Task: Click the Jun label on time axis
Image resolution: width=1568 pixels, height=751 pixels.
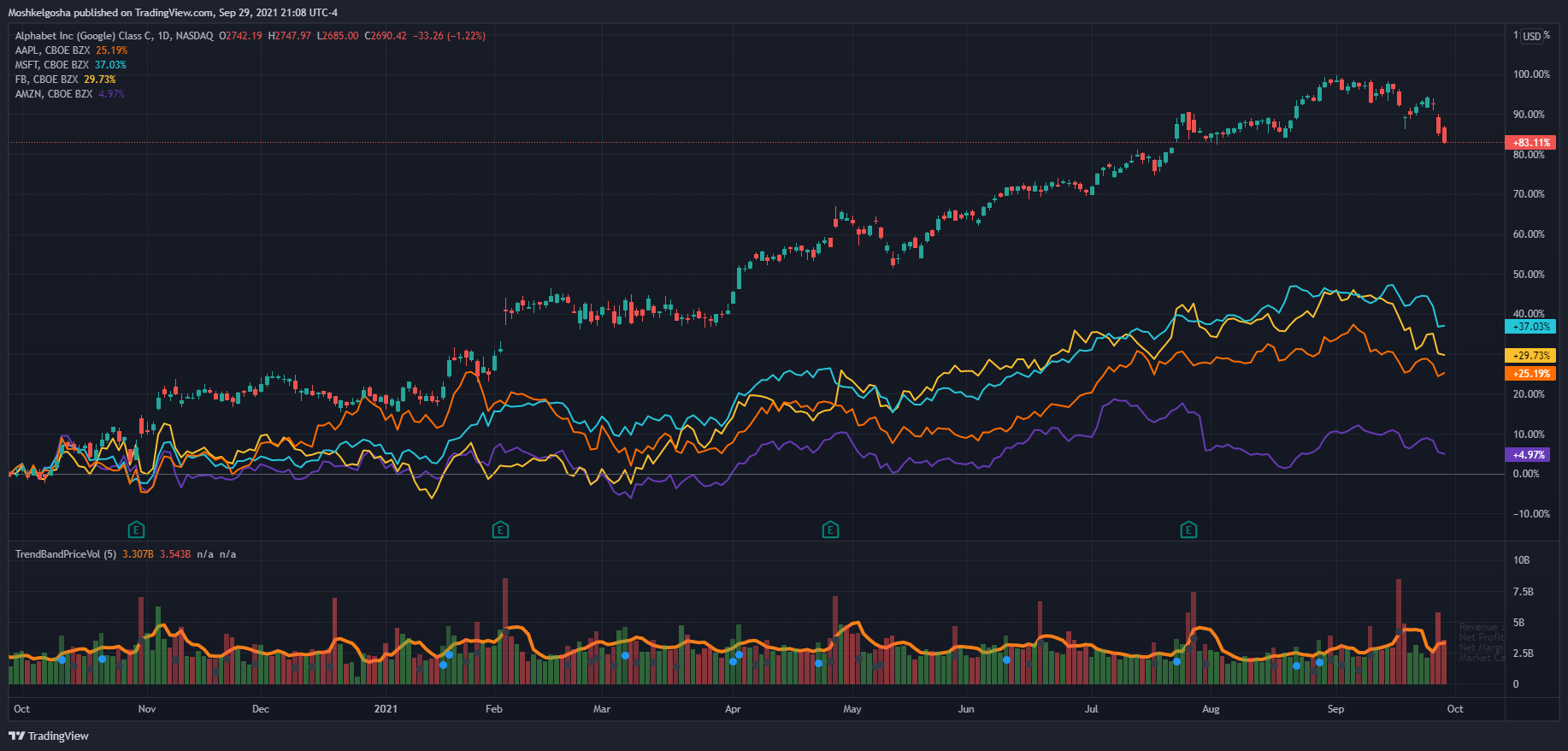Action: coord(966,709)
